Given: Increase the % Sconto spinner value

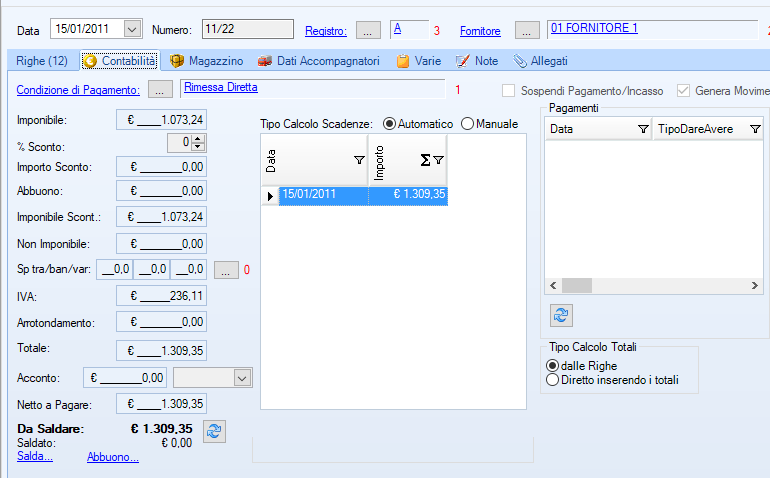Looking at the screenshot, I should tap(198, 139).
